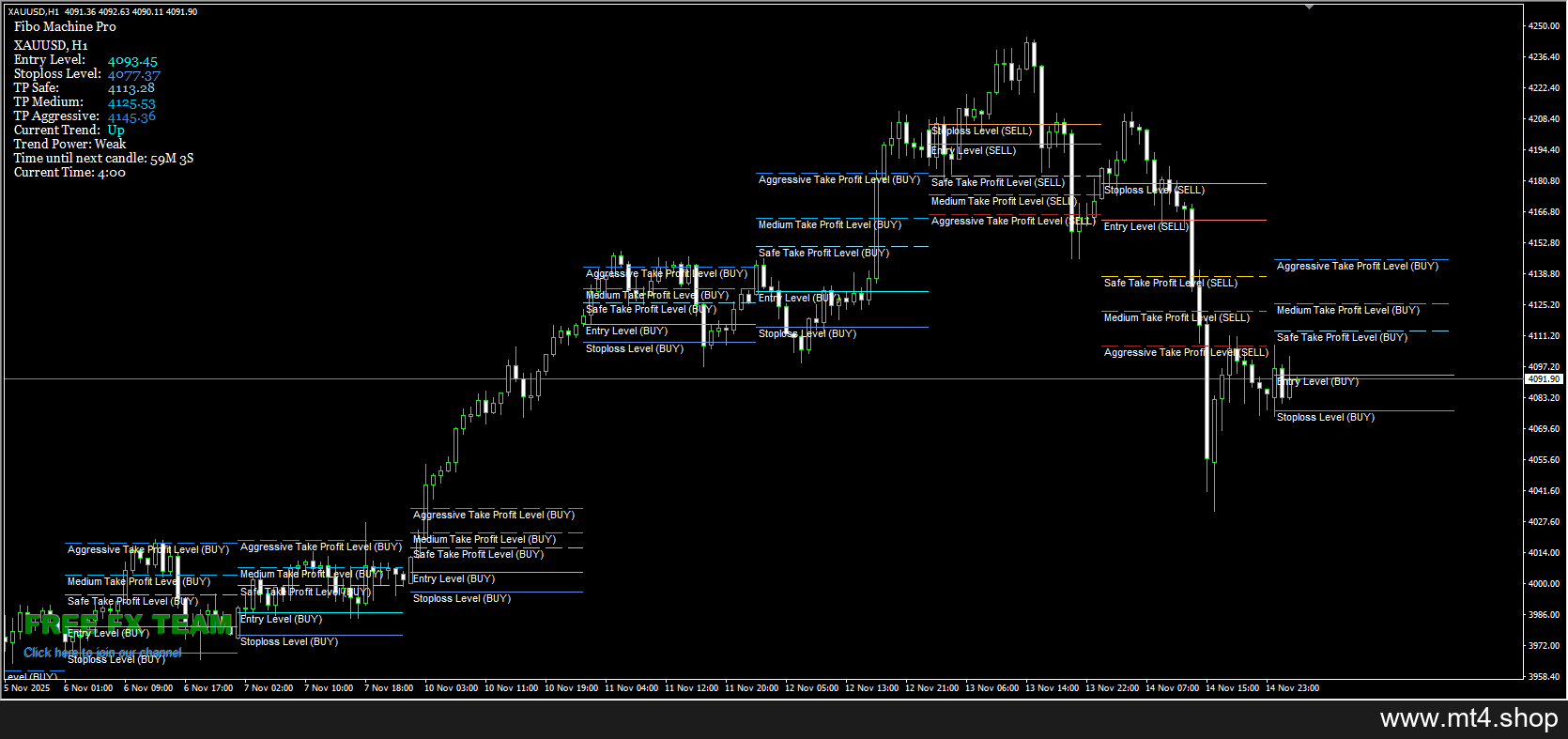This screenshot has width=1568, height=739.
Task: Click the '14 Nov 23:00' time axis label
Action: pos(1292,688)
